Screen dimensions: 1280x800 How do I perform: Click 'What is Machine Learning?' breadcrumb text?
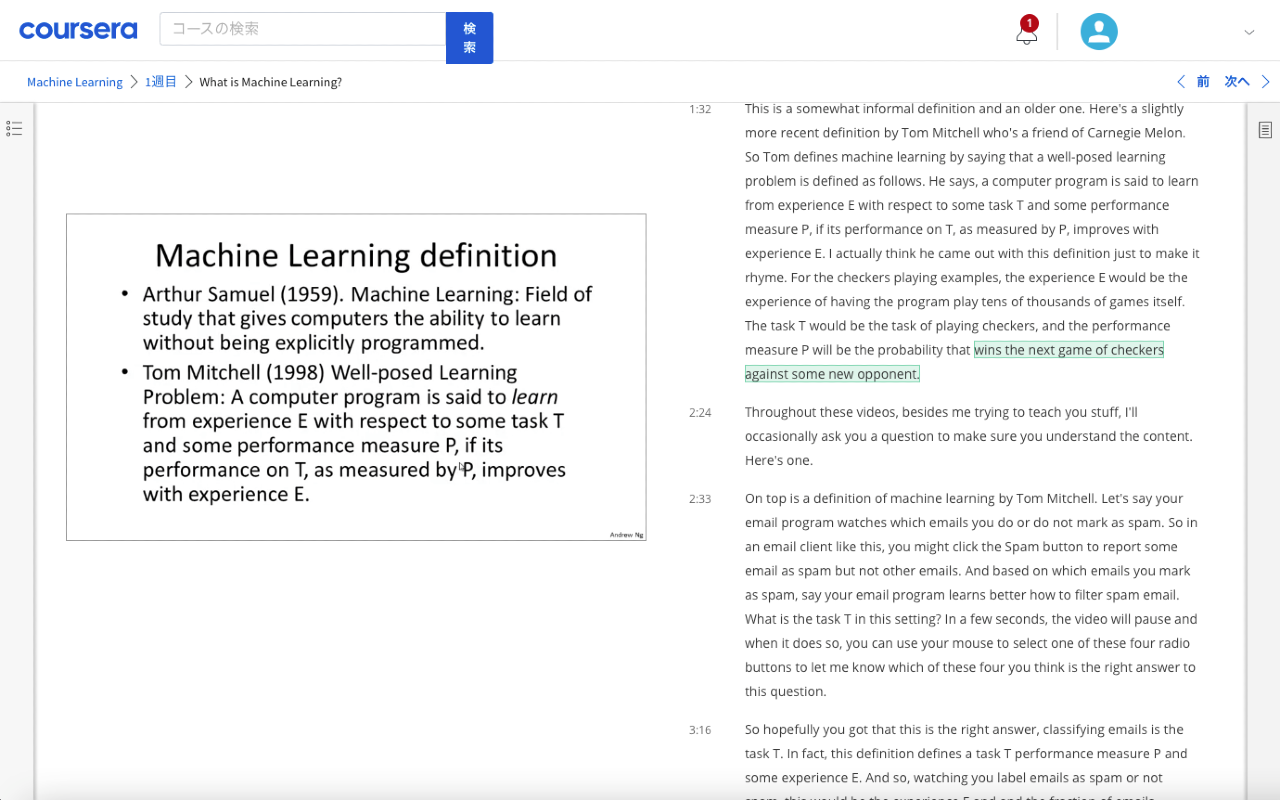(270, 82)
